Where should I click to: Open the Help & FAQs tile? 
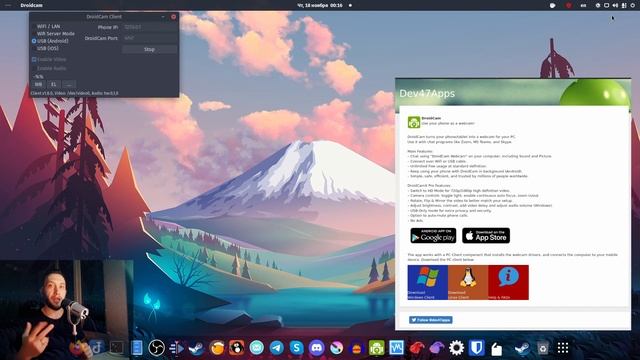tap(508, 282)
